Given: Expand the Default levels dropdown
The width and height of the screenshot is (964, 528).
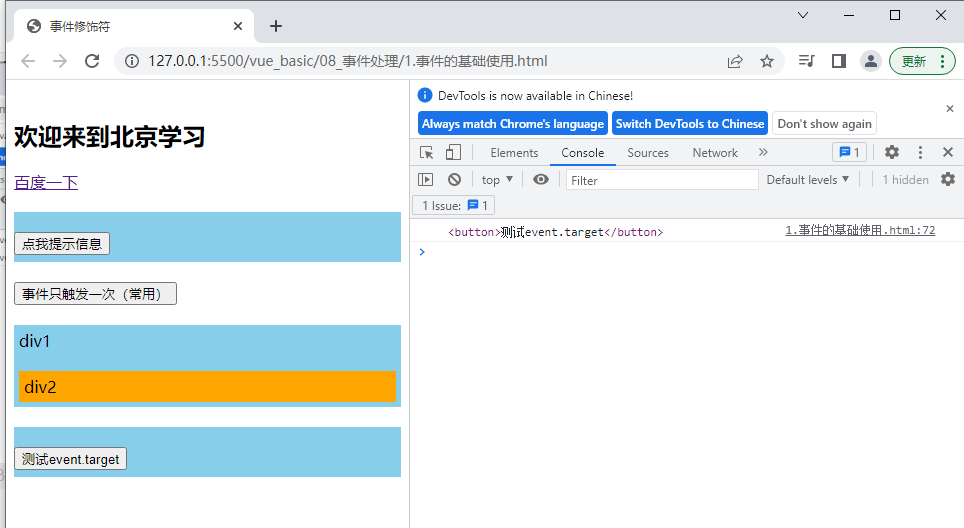Looking at the screenshot, I should [807, 180].
